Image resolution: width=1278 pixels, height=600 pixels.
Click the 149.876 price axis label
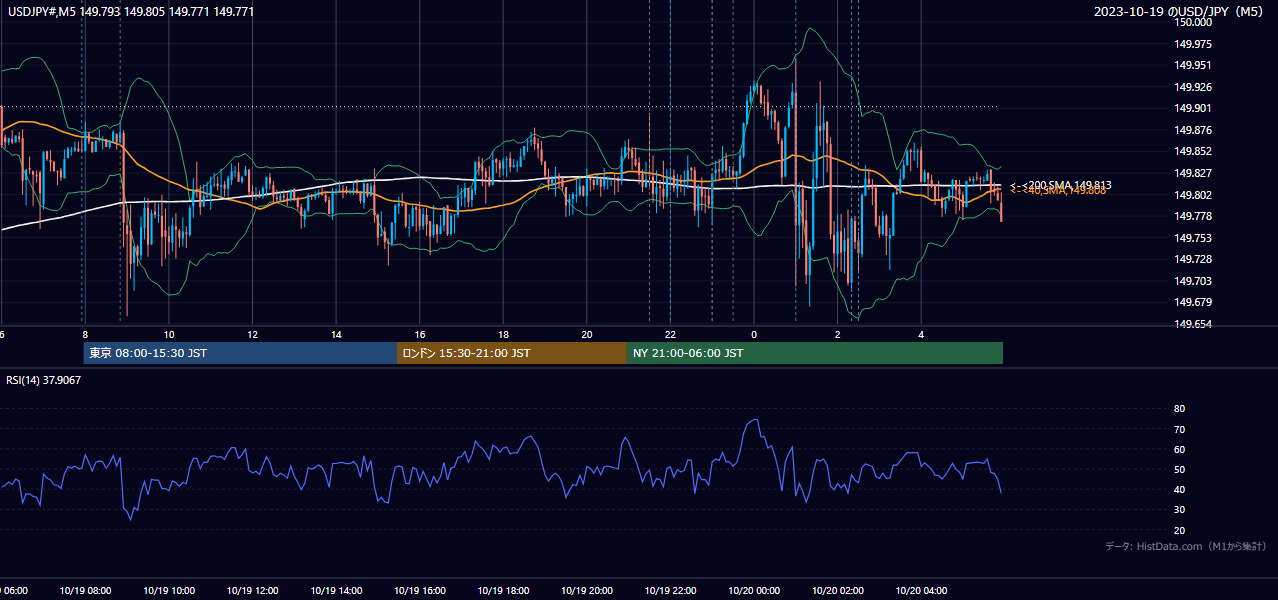pos(1193,130)
